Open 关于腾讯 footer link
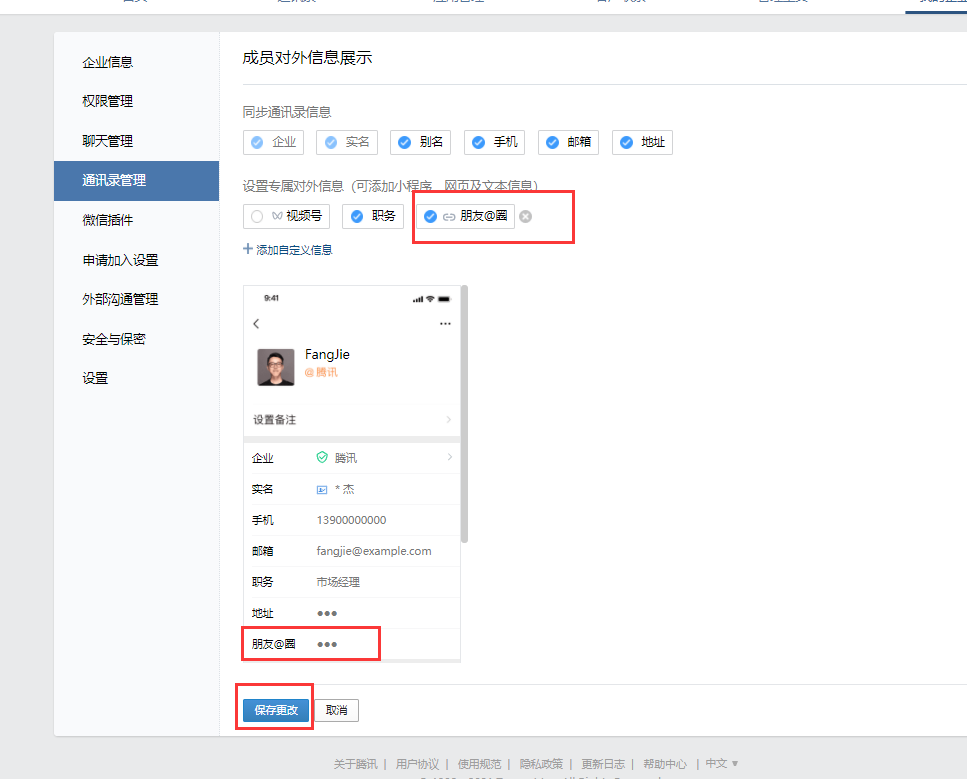 tap(355, 764)
